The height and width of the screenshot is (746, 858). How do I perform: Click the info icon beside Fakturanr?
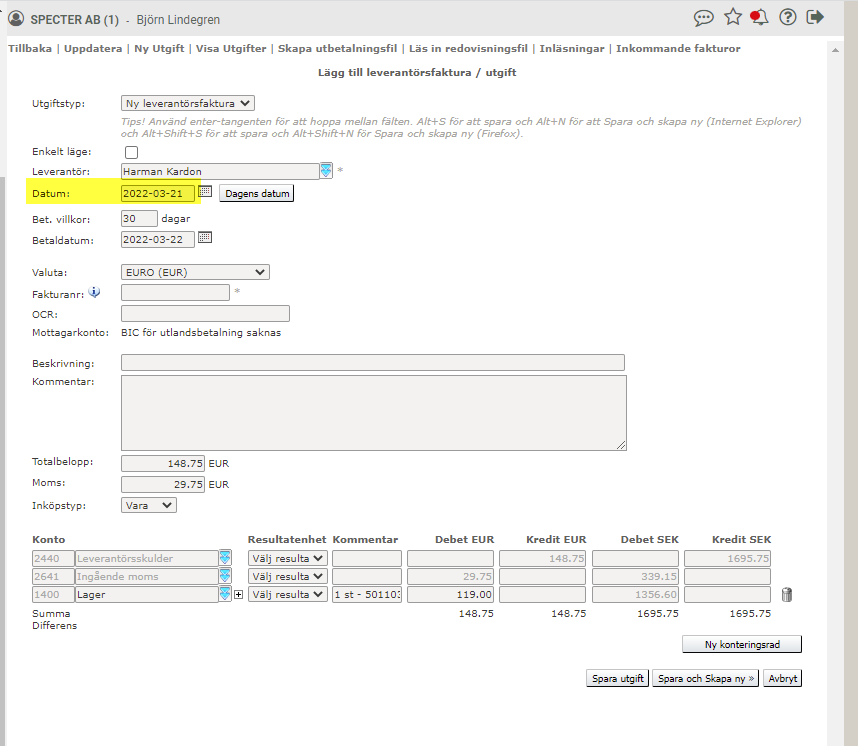pyautogui.click(x=94, y=292)
